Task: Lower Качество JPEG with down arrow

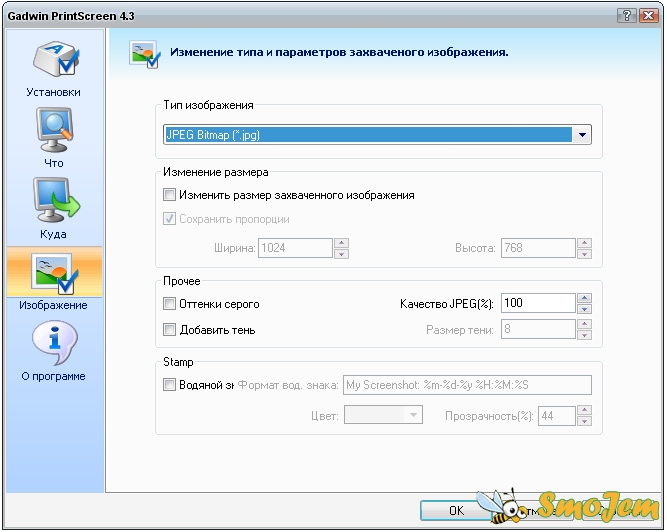Action: pos(584,309)
